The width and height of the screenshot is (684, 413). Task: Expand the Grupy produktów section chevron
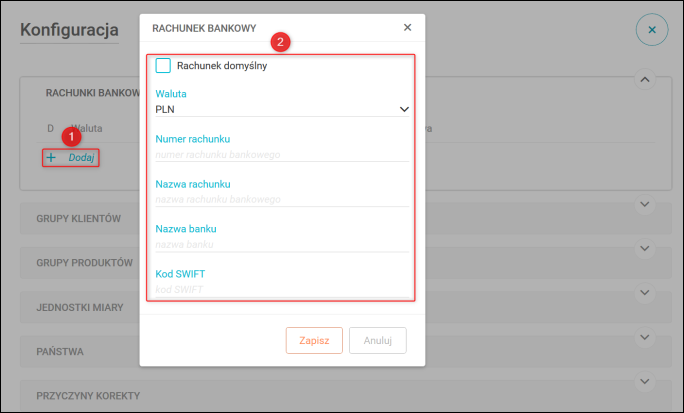[645, 249]
